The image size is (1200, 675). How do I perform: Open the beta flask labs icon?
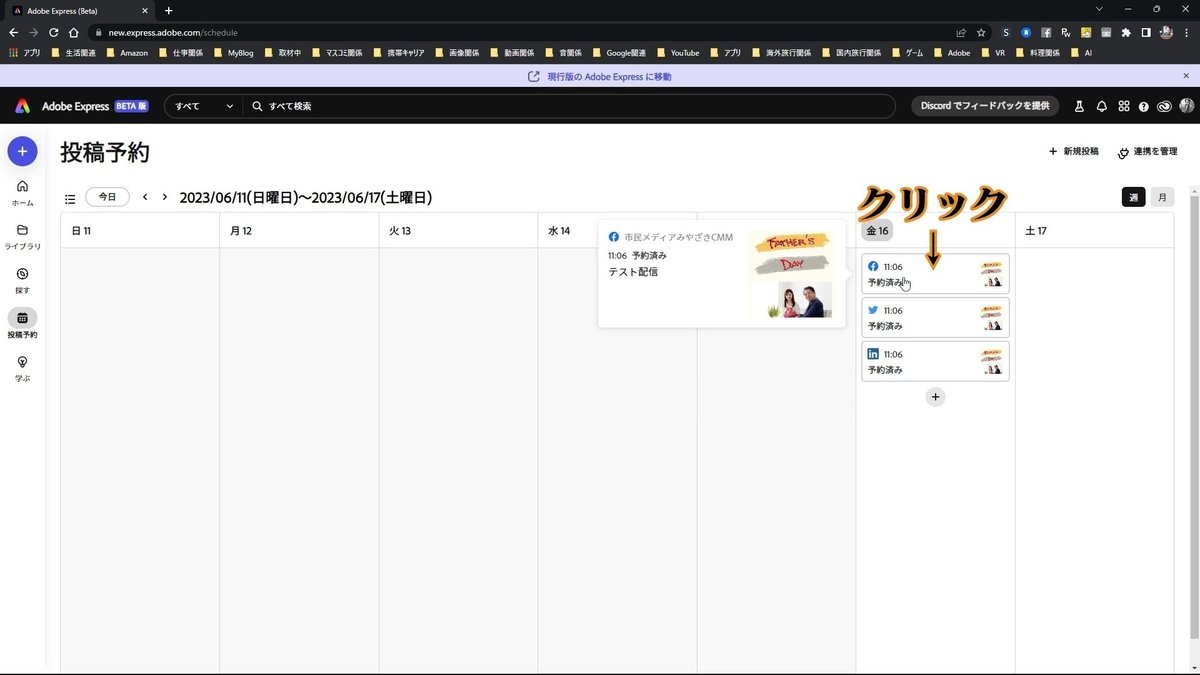click(x=1079, y=106)
